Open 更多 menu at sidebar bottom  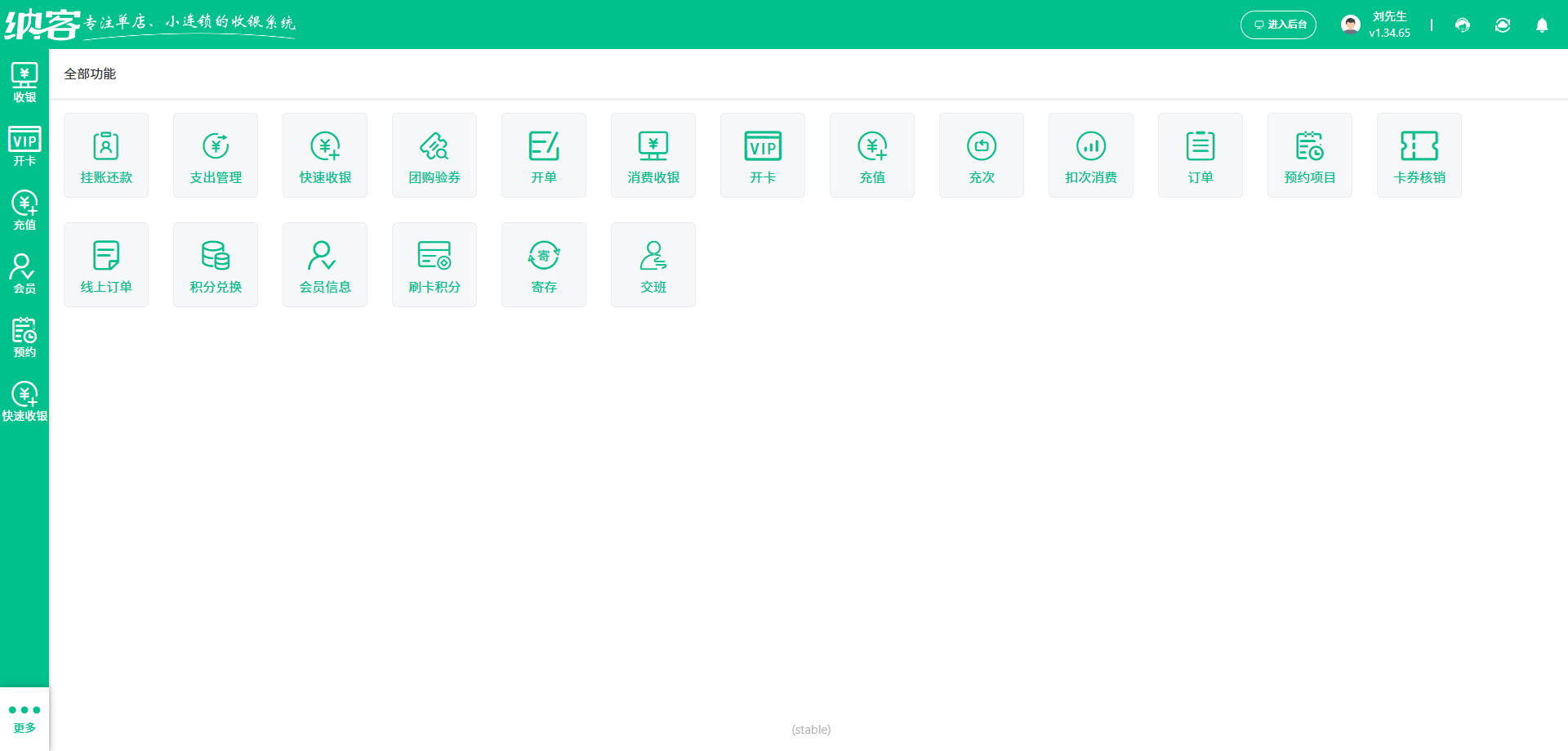(x=24, y=718)
